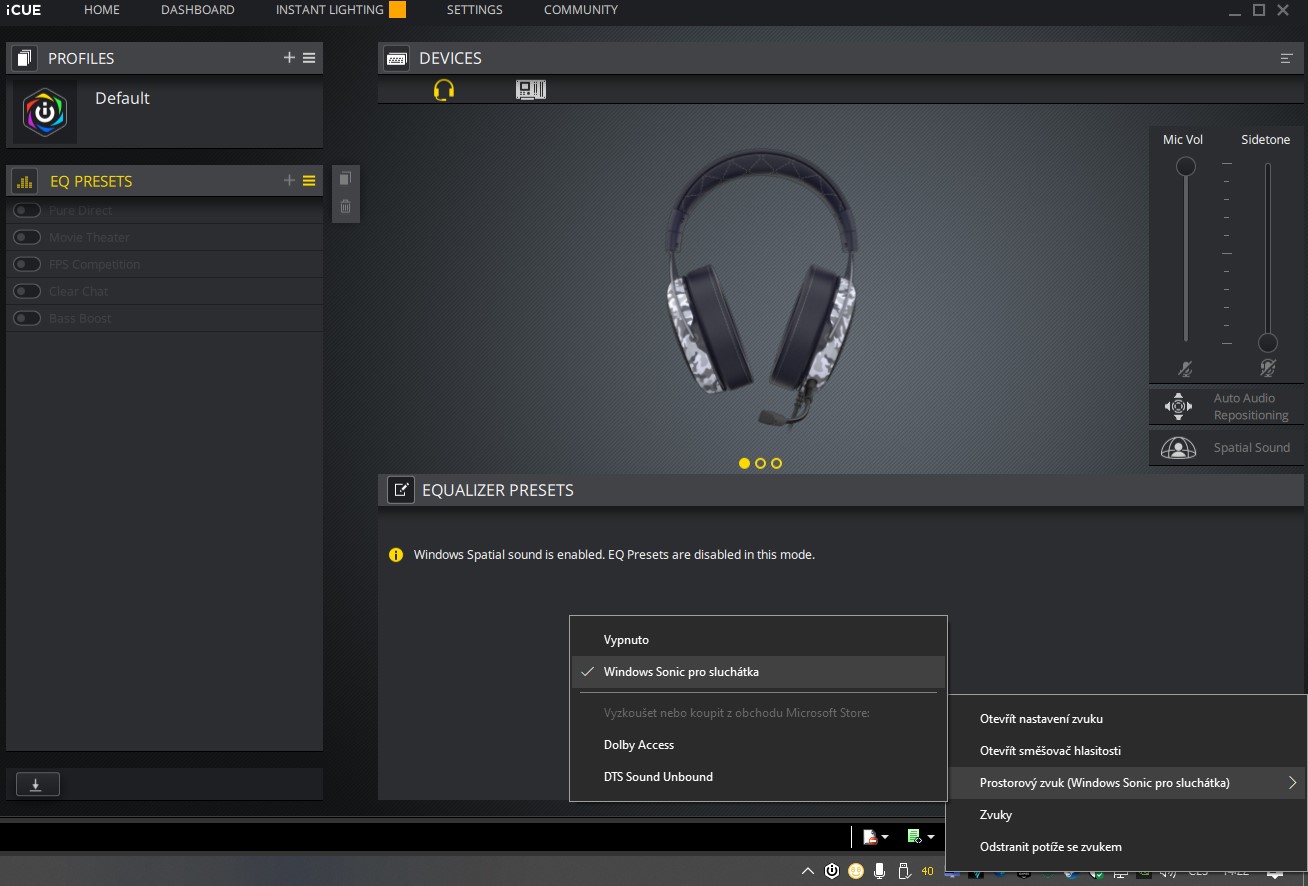The height and width of the screenshot is (886, 1308).
Task: Click the Spatial Sound head icon
Action: [x=1178, y=448]
